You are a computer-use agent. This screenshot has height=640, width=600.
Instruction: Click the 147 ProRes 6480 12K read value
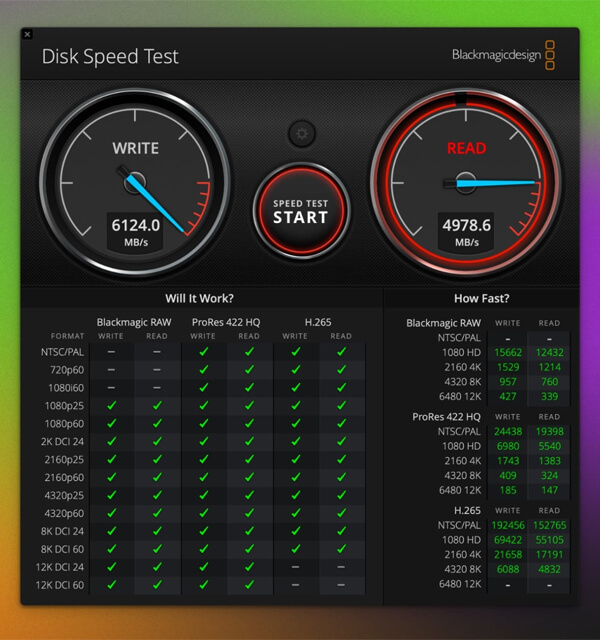pyautogui.click(x=549, y=490)
